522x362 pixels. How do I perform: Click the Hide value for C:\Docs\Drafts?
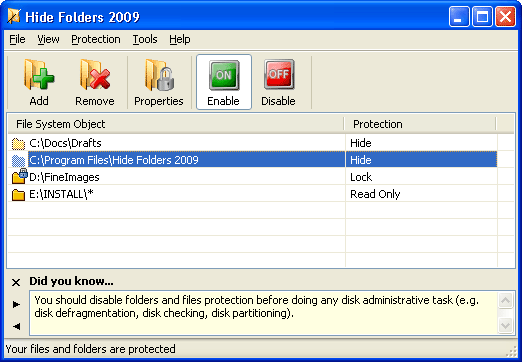[x=361, y=143]
